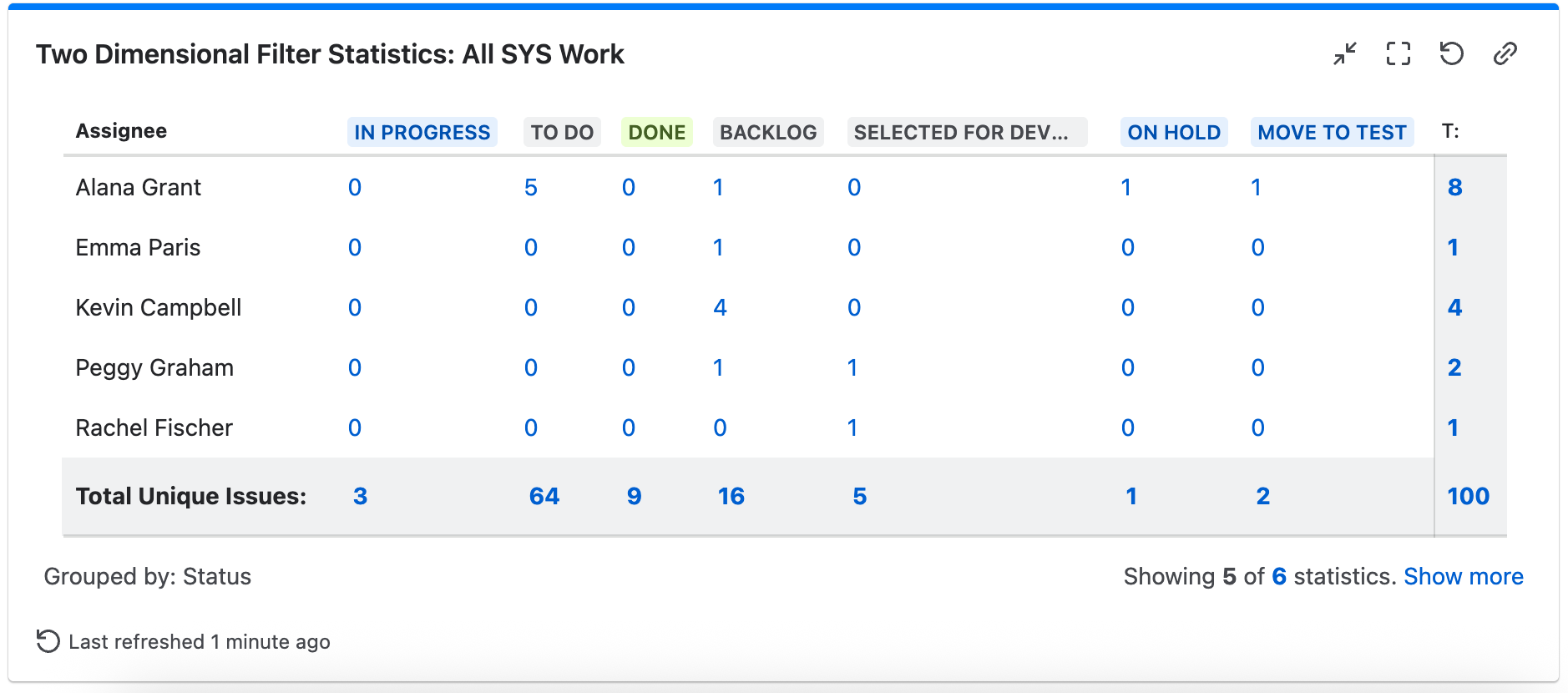Open Alana Grant's On Hold issue
Image resolution: width=1568 pixels, height=693 pixels.
click(x=1126, y=188)
